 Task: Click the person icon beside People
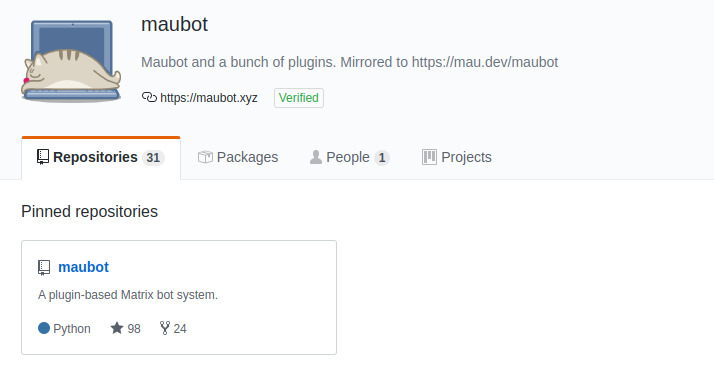(x=316, y=157)
